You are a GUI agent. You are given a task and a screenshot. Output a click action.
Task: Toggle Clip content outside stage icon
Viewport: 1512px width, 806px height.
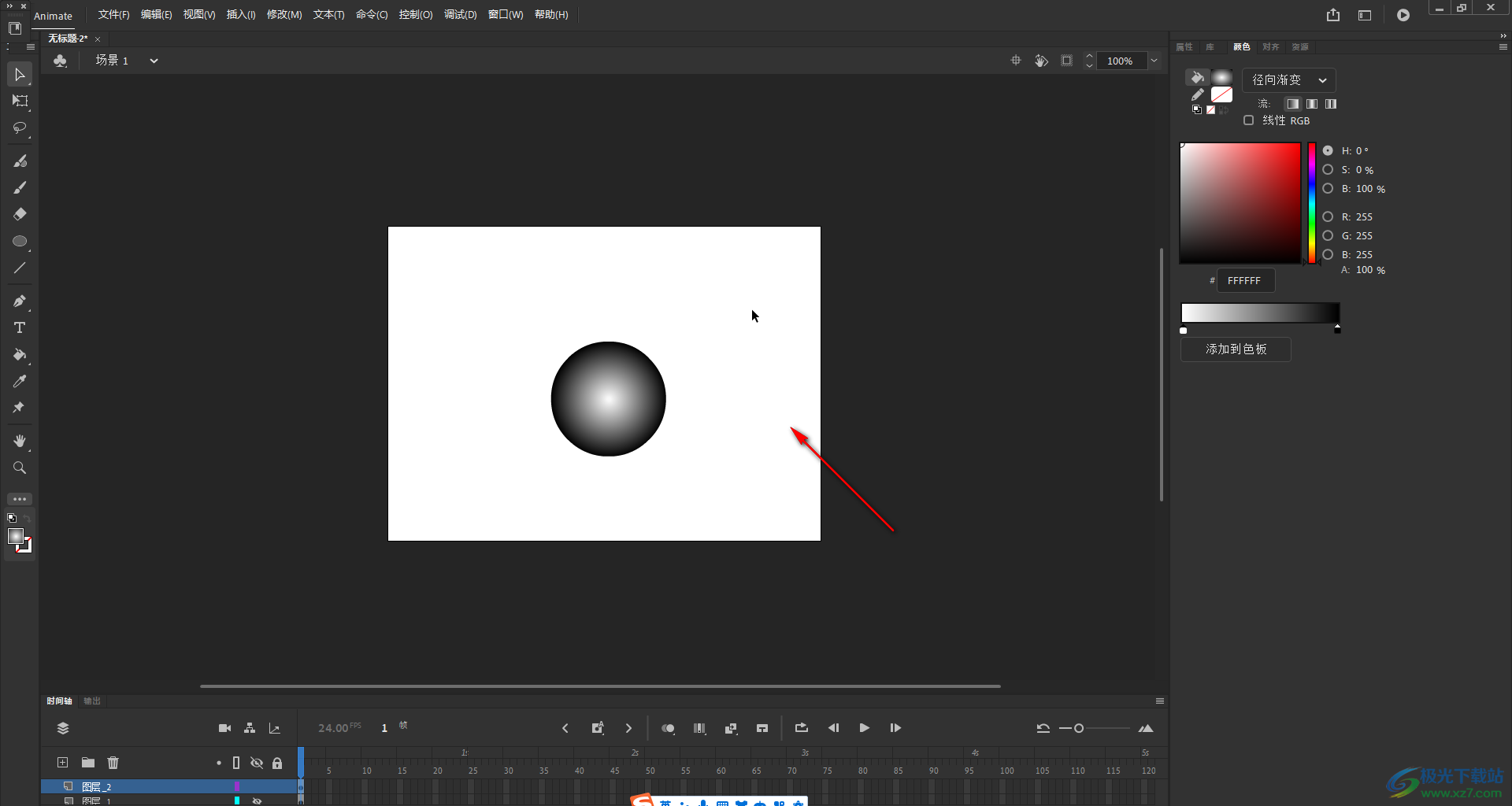tap(1066, 61)
